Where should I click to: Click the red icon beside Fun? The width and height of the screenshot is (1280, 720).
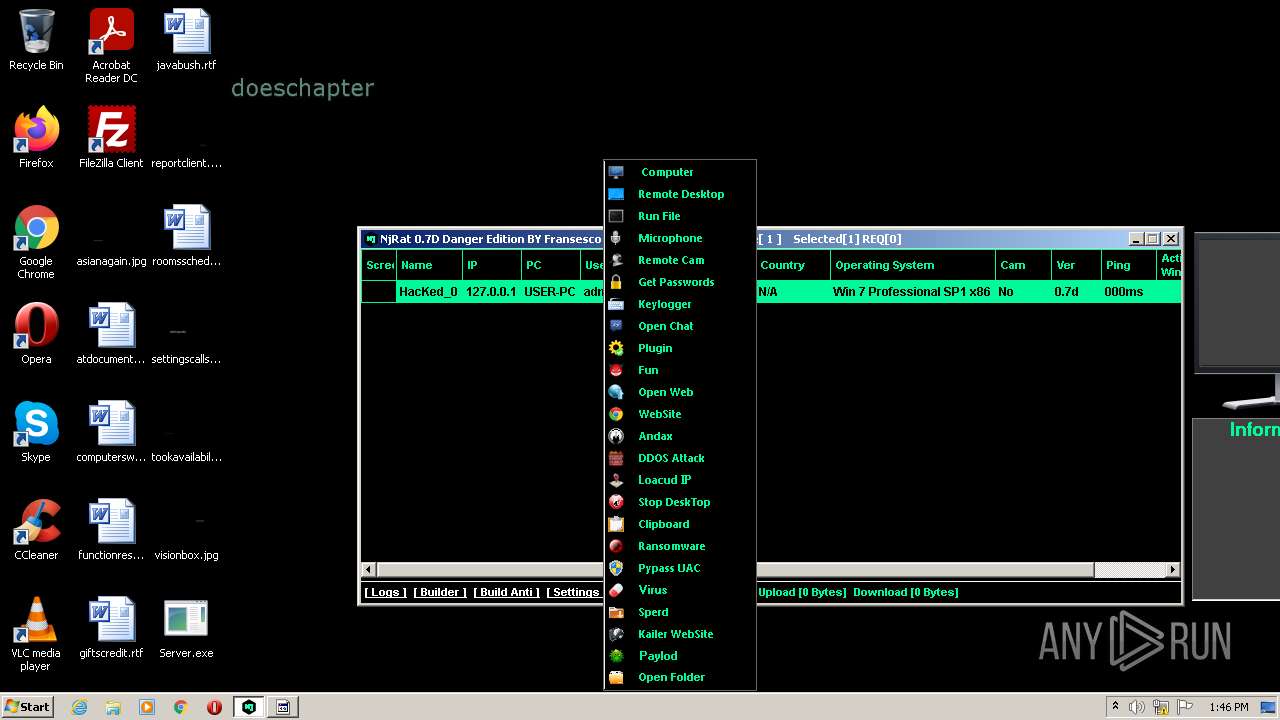[x=616, y=370]
